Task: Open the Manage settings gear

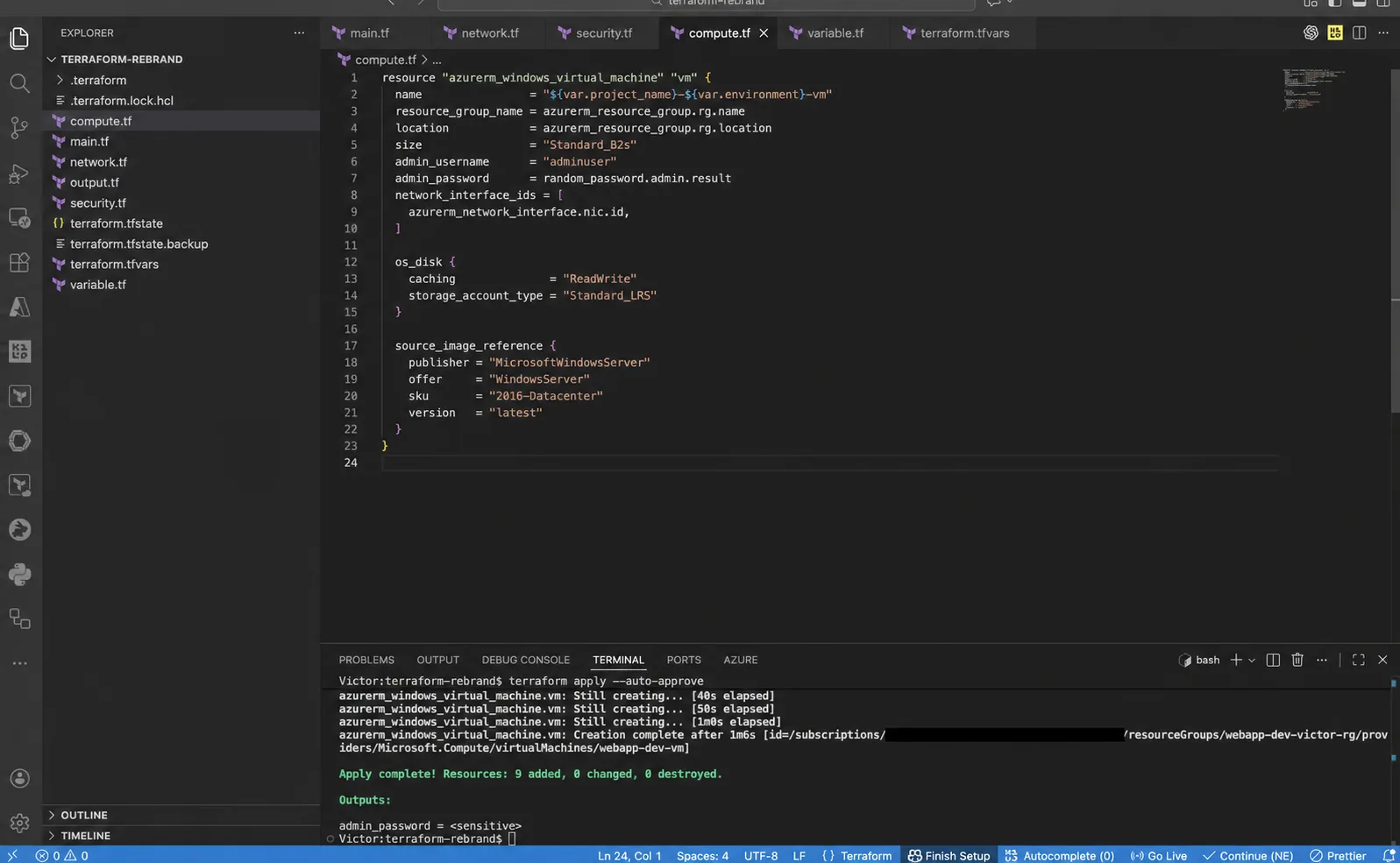Action: pos(19,823)
